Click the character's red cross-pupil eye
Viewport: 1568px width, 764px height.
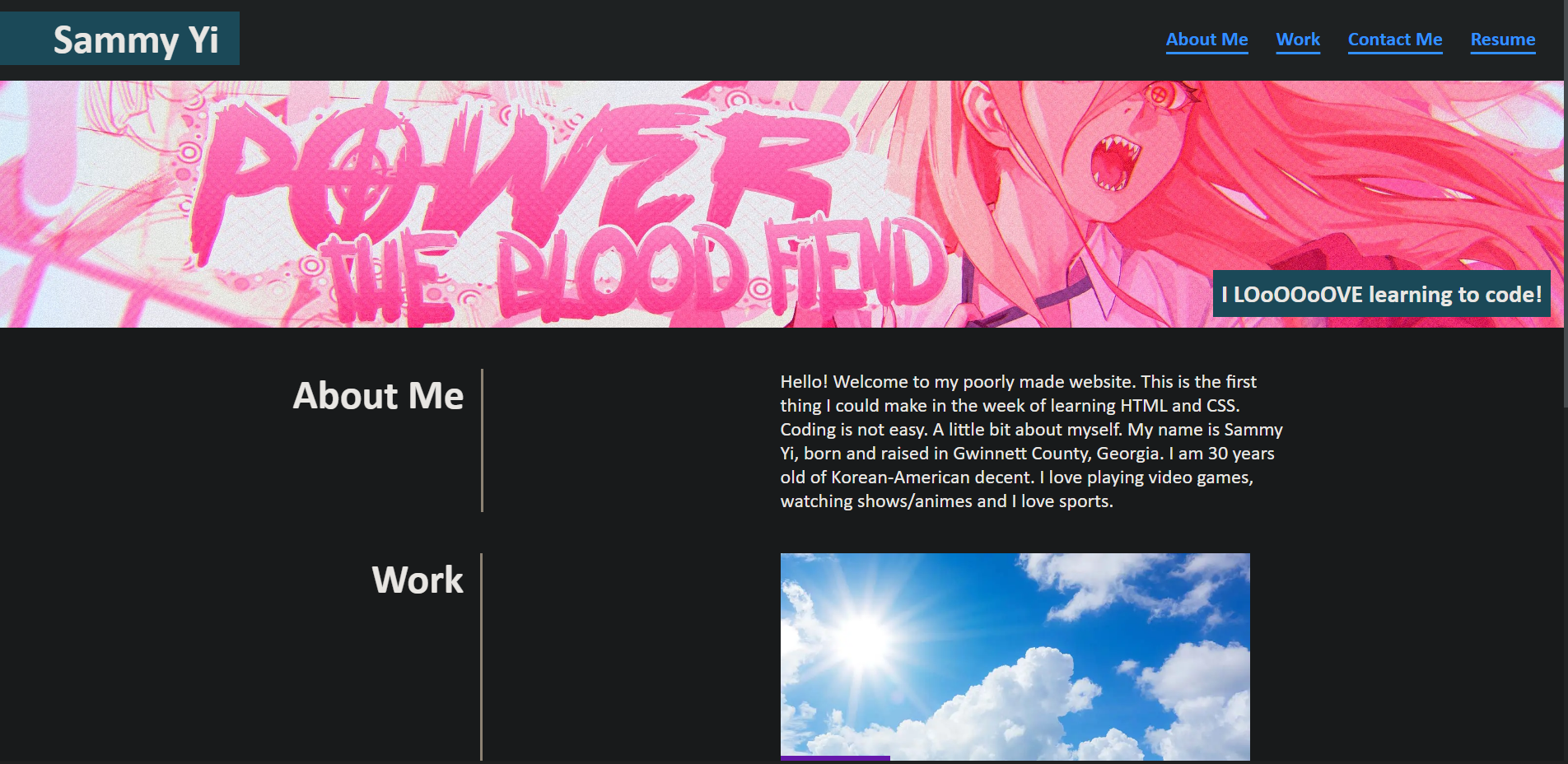click(1159, 95)
